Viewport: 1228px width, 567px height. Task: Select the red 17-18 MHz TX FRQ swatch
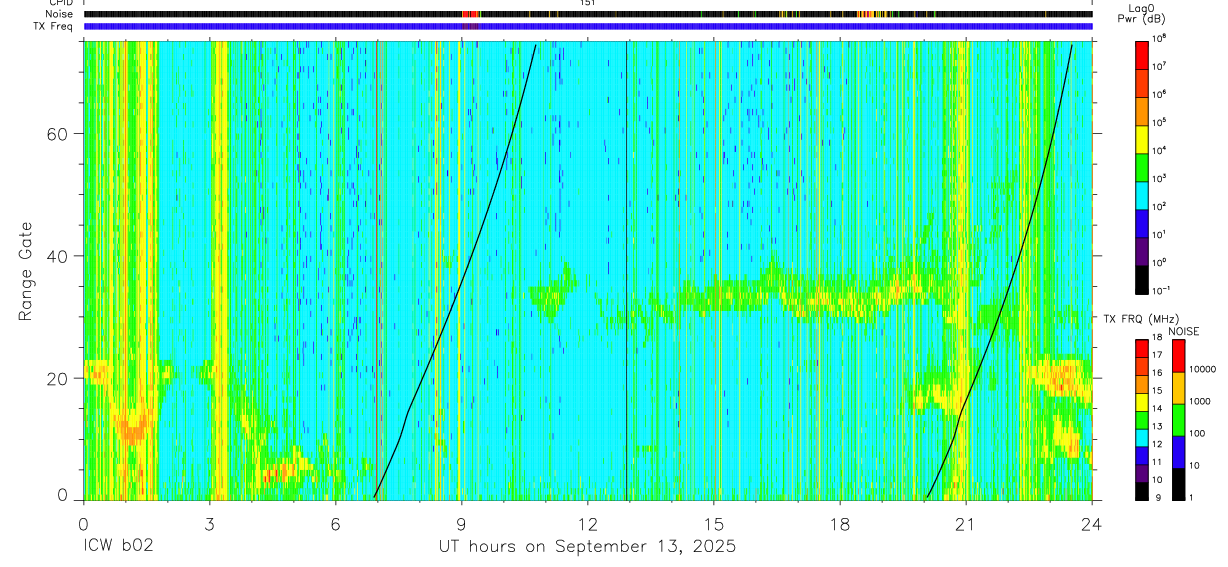coord(1143,349)
